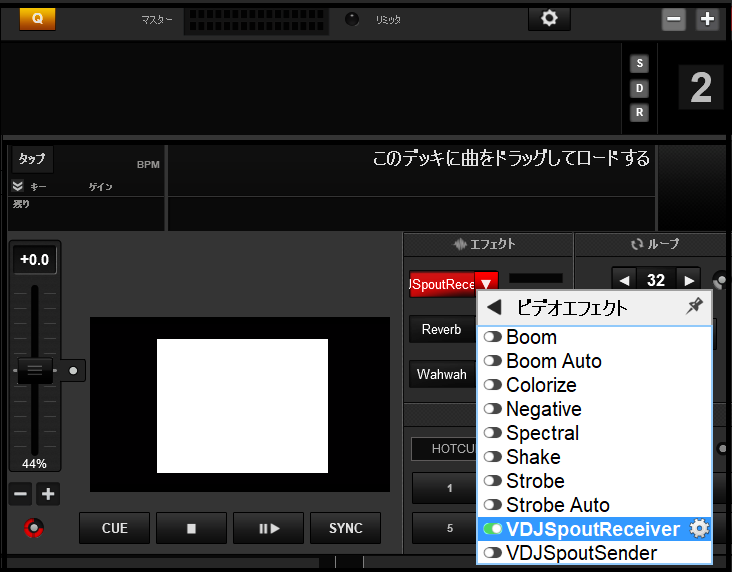
Task: Toggle the Colorize effect
Action: 493,385
